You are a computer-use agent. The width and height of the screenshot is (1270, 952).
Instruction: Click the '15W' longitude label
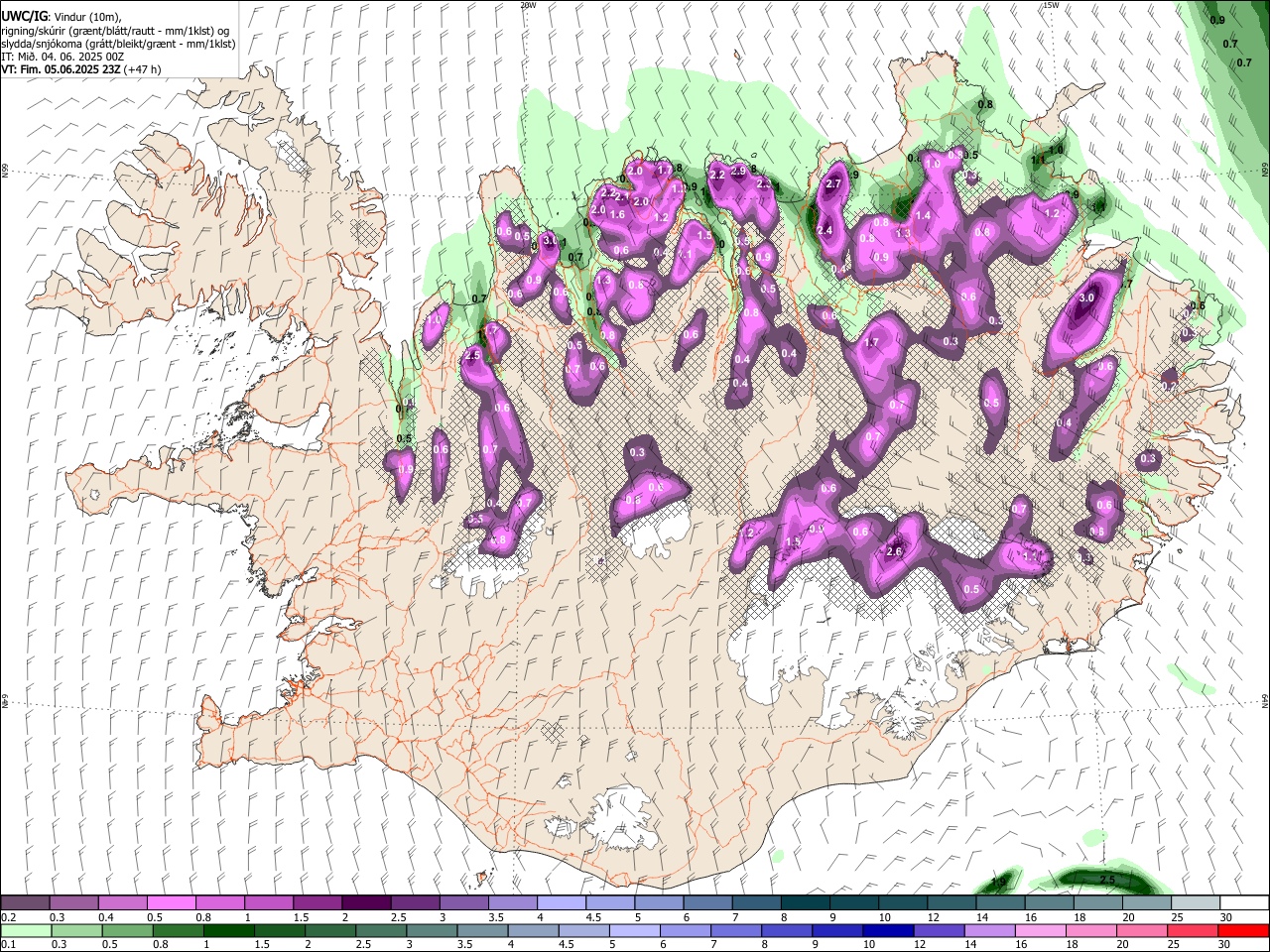pos(1050,5)
